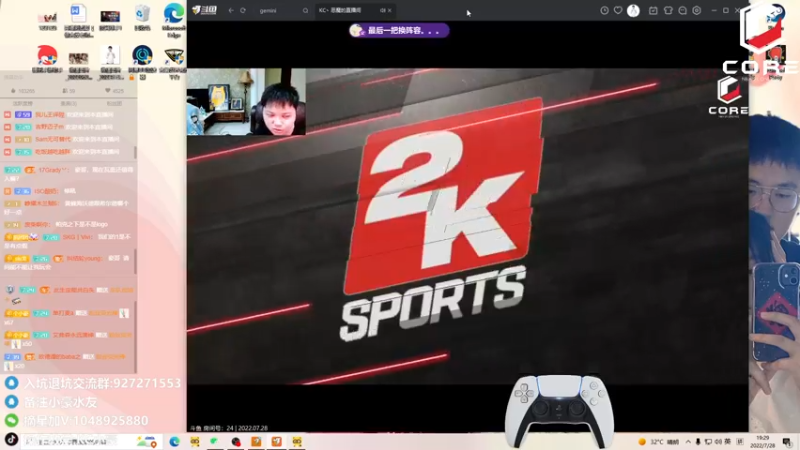The width and height of the screenshot is (800, 450).
Task: Click the purple stream title banner
Action: pyautogui.click(x=398, y=31)
